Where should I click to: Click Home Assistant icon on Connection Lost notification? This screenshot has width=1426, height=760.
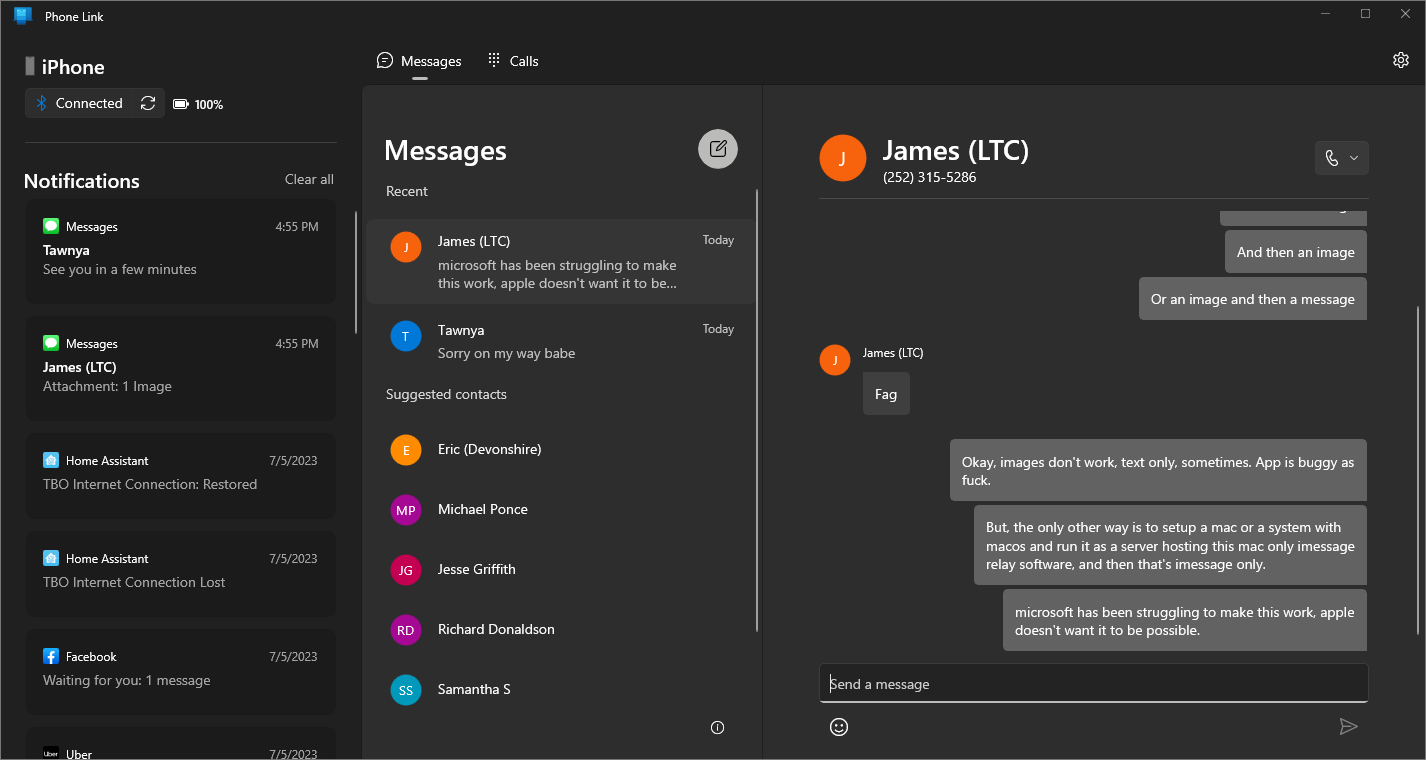51,558
